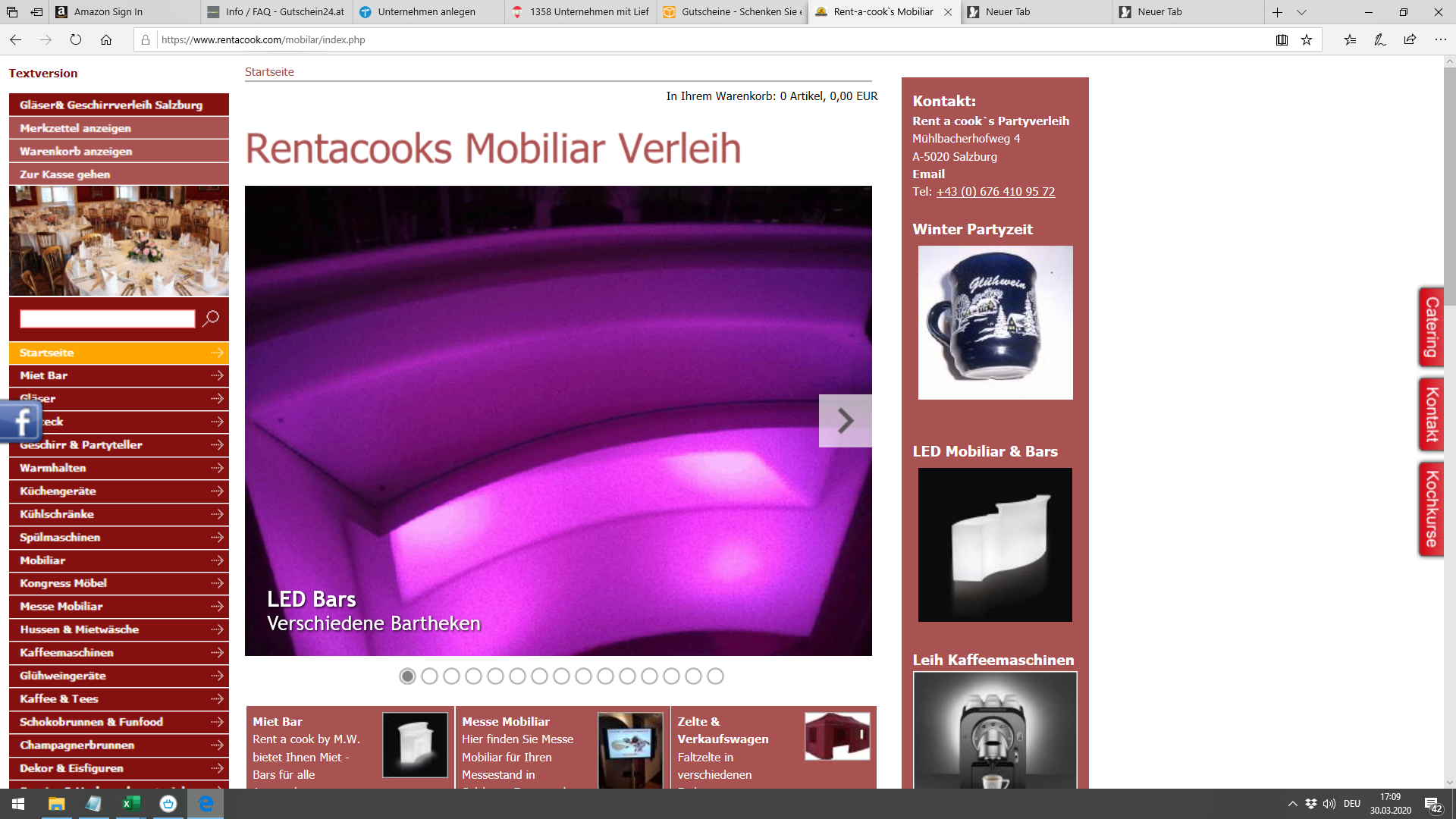Advance slideshow with next arrow
This screenshot has width=1456, height=819.
tap(845, 421)
